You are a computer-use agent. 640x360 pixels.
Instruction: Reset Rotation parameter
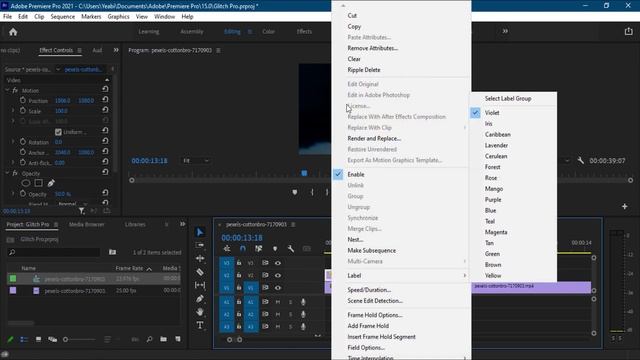tap(105, 141)
